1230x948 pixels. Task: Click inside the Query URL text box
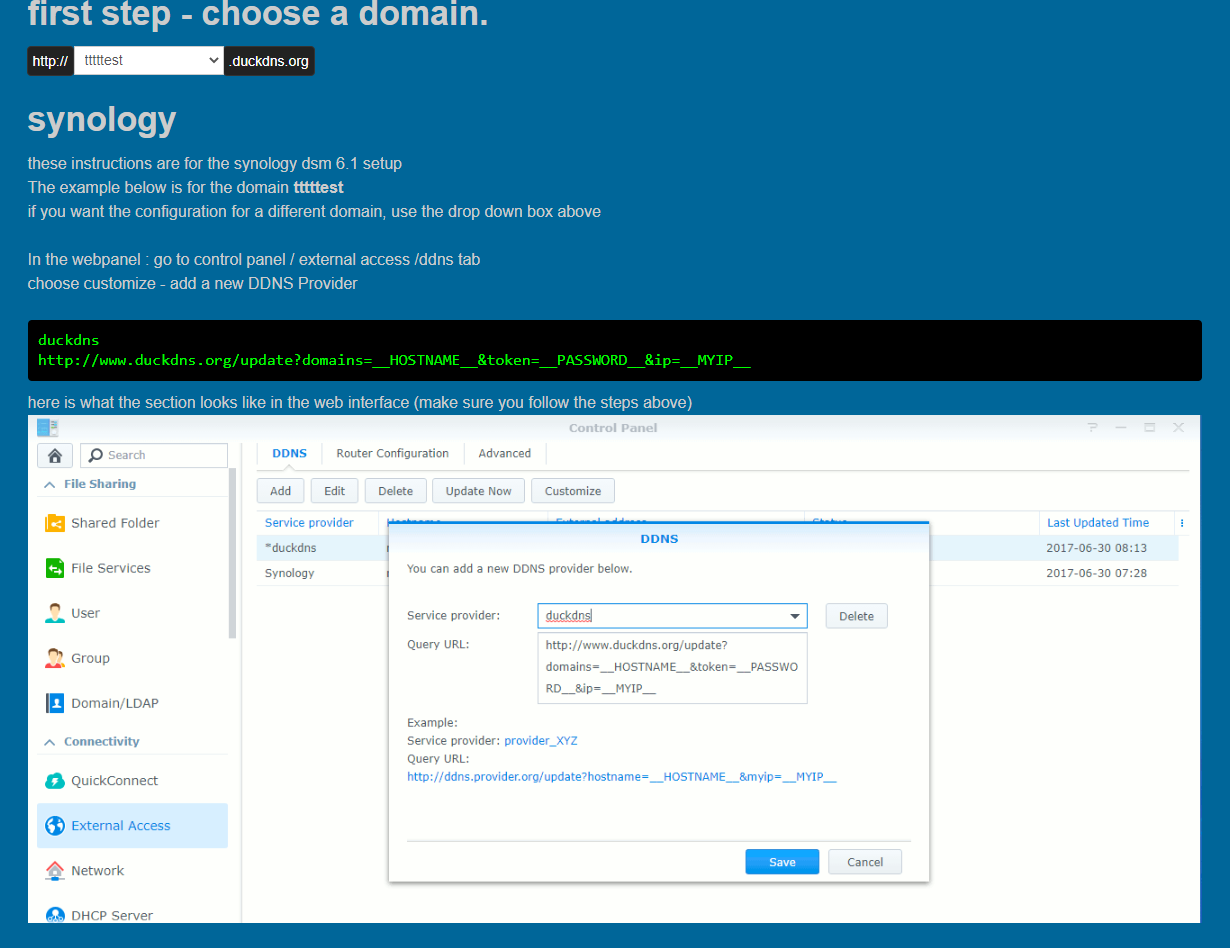click(672, 668)
